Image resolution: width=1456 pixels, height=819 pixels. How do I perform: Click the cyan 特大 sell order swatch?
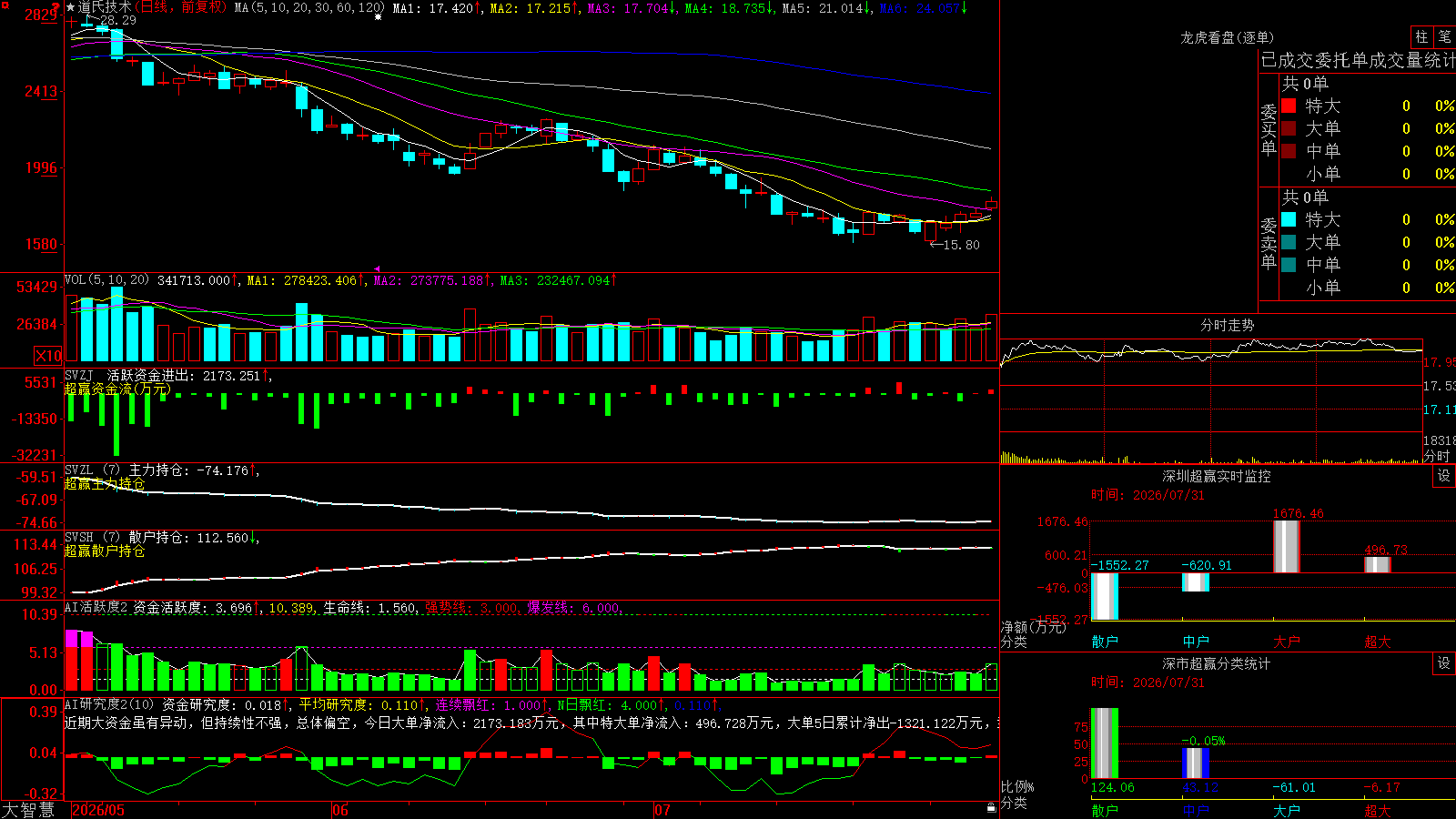click(1289, 219)
